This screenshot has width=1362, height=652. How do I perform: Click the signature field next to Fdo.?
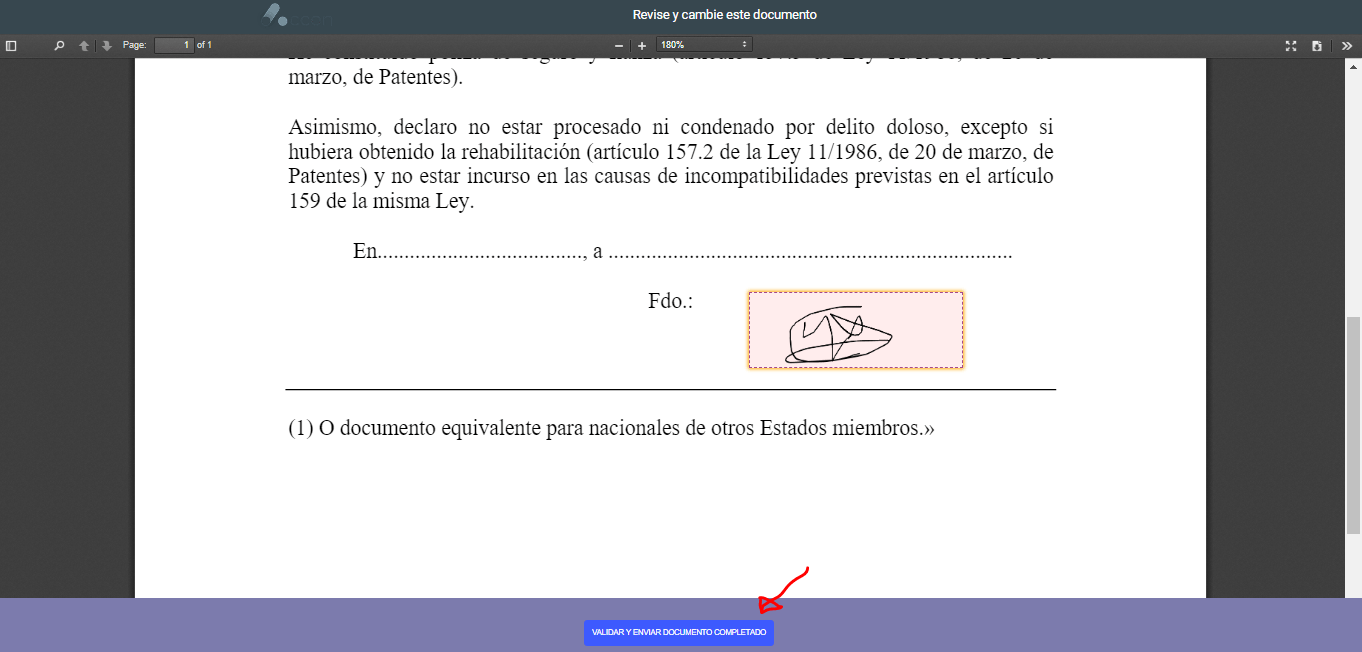[x=856, y=330]
